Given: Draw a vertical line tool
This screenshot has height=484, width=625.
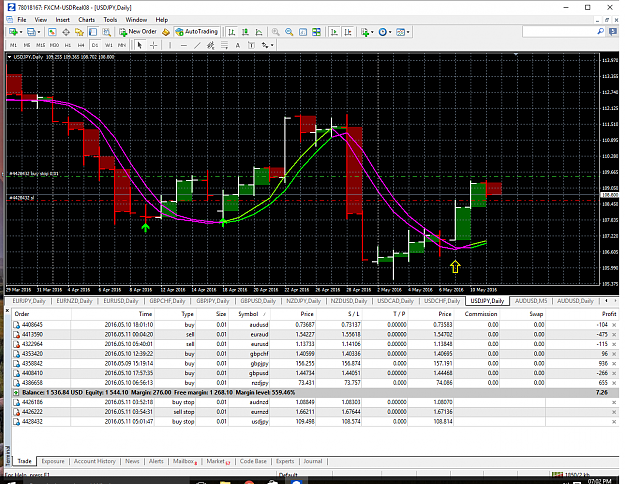Looking at the screenshot, I should [170, 45].
